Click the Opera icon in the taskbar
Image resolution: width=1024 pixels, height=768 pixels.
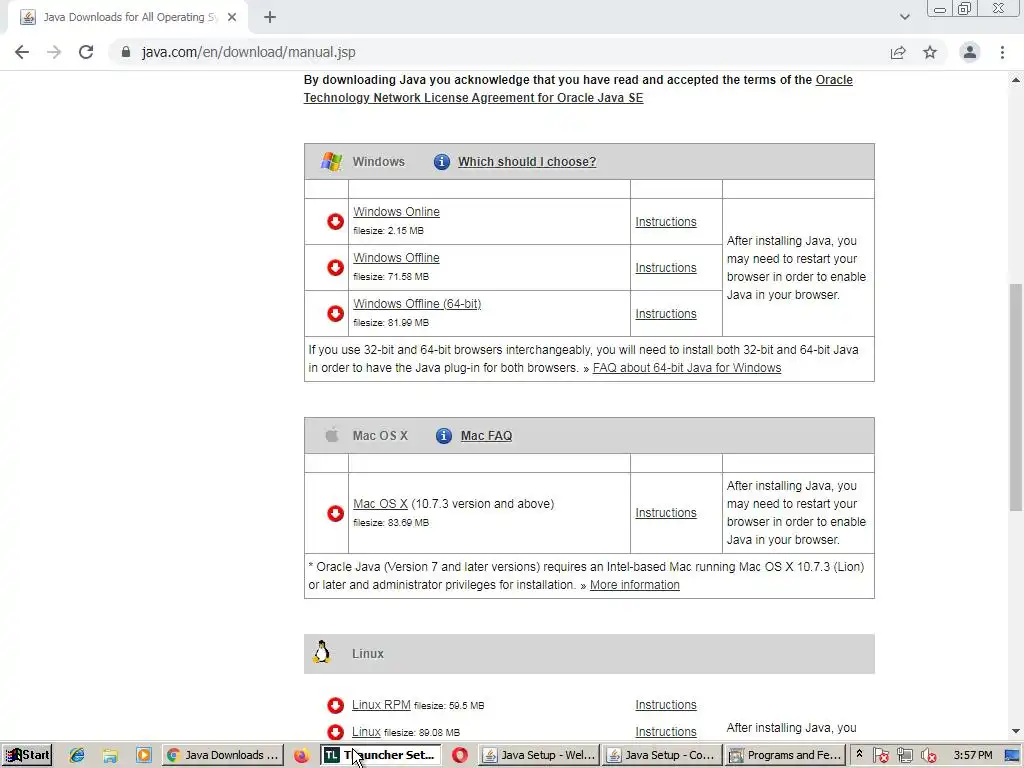point(460,755)
